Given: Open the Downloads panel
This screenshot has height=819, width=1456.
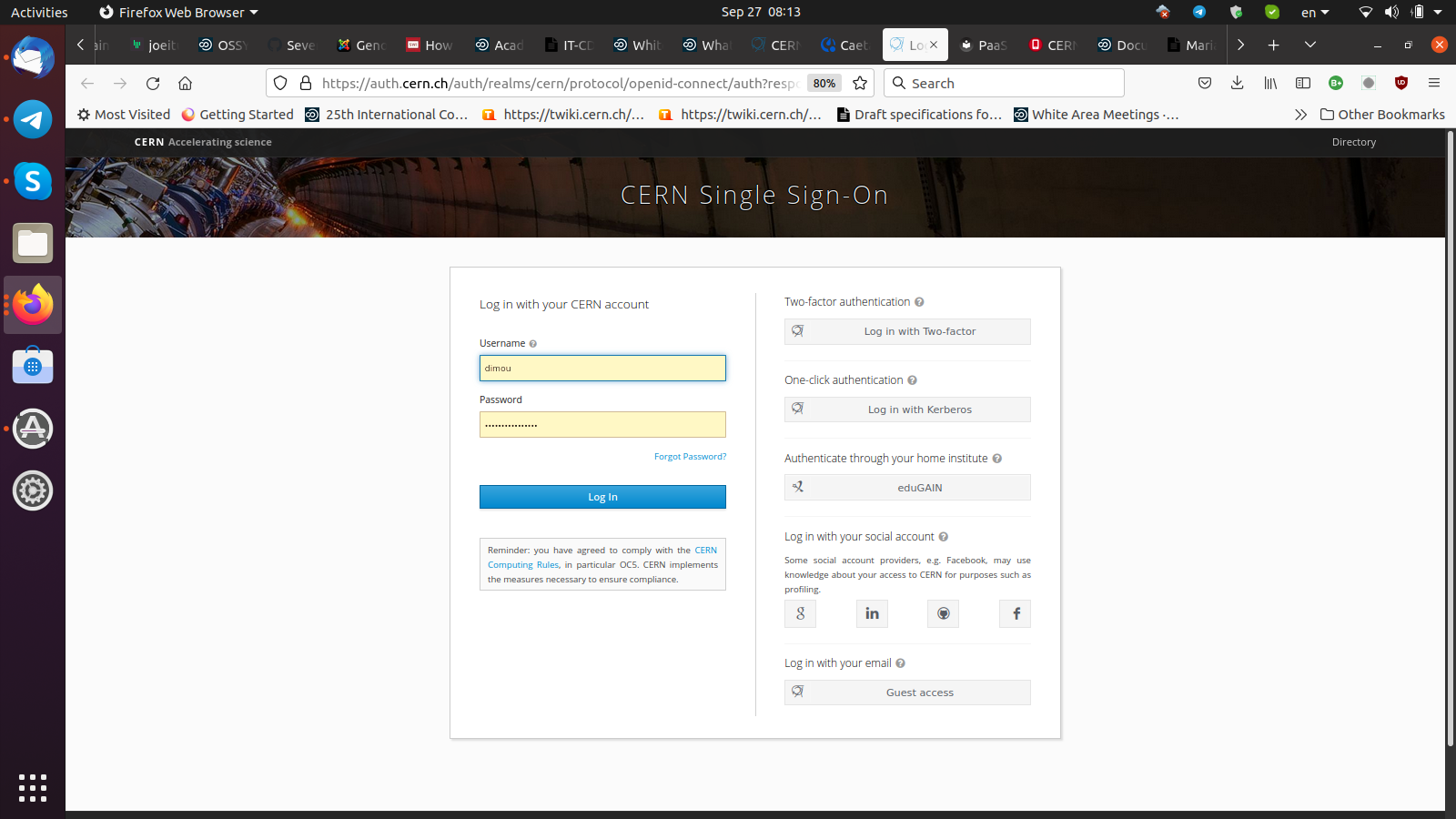Looking at the screenshot, I should pyautogui.click(x=1238, y=83).
